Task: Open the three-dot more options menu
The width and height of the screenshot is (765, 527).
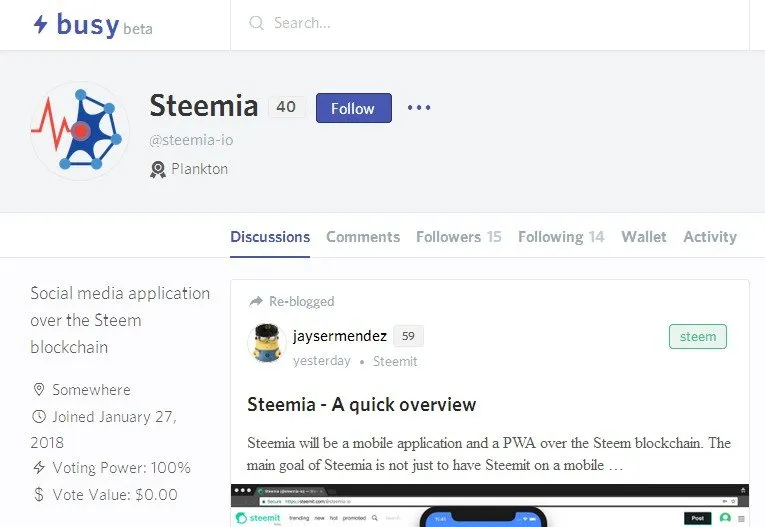Action: click(x=419, y=107)
